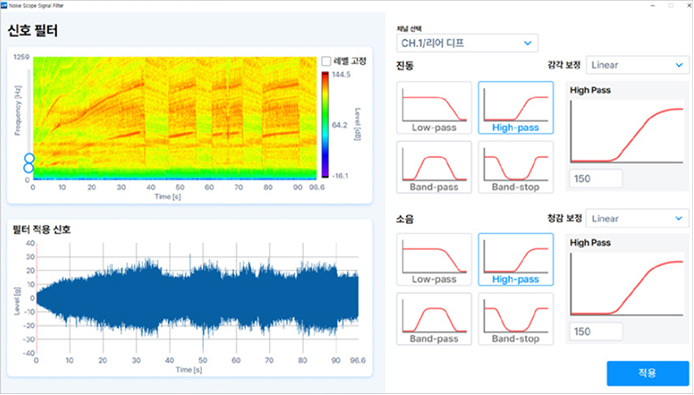The width and height of the screenshot is (694, 395).
Task: Focus the noise cutoff 150 input field
Action: (596, 331)
